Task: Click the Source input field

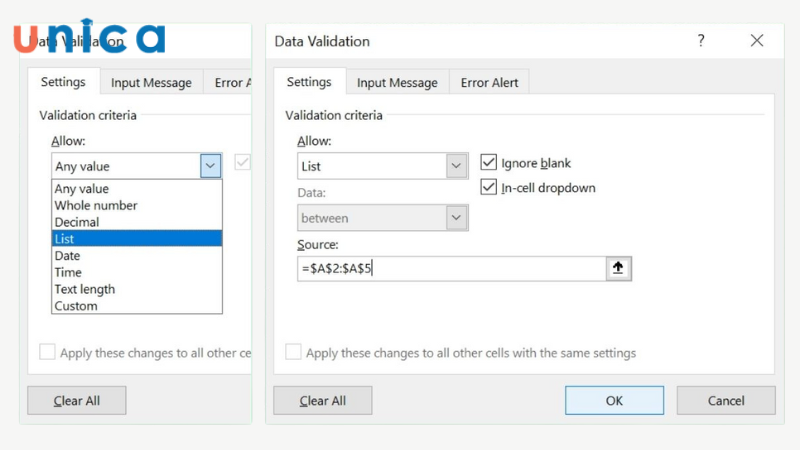Action: coord(451,268)
